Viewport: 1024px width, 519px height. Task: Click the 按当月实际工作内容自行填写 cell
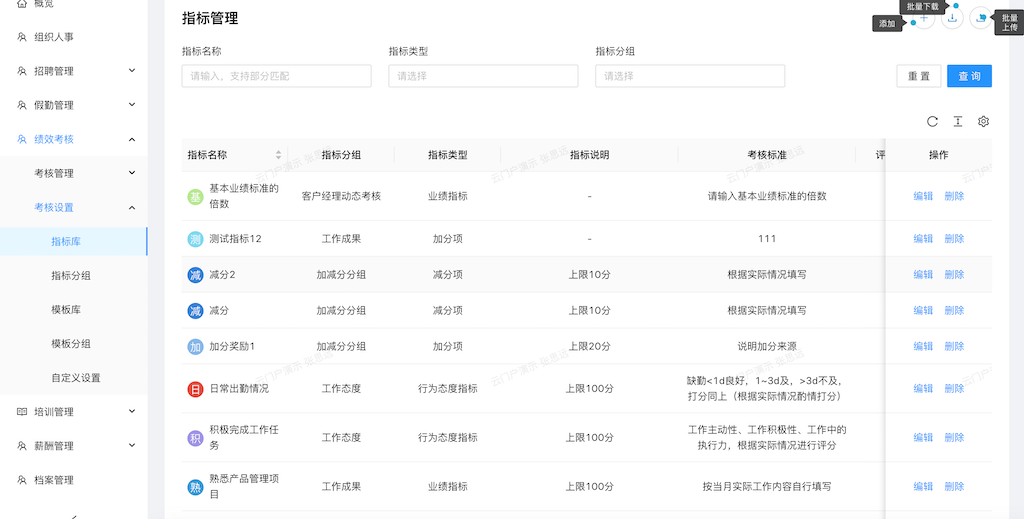[x=767, y=487]
